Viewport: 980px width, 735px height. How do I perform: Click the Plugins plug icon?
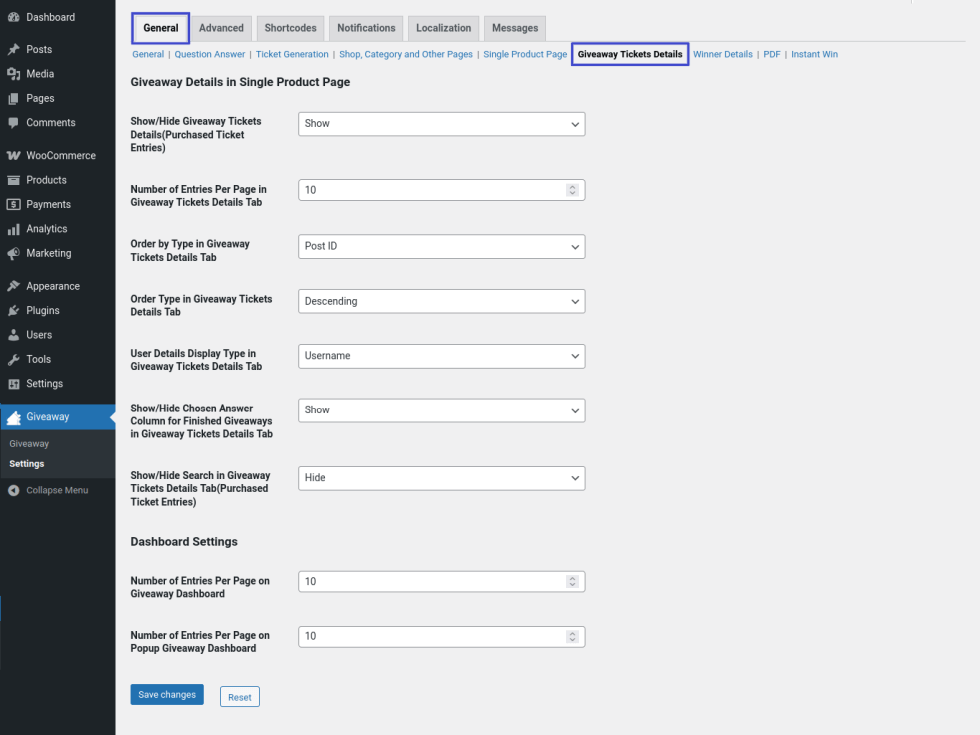pyautogui.click(x=13, y=311)
